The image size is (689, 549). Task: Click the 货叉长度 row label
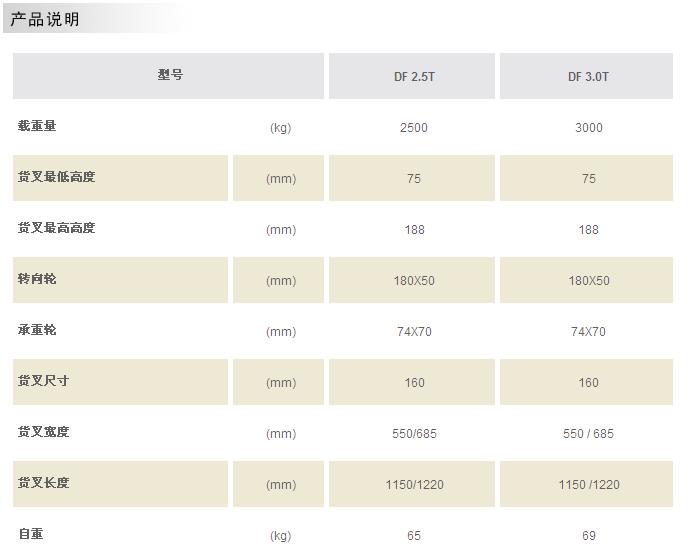[43, 483]
